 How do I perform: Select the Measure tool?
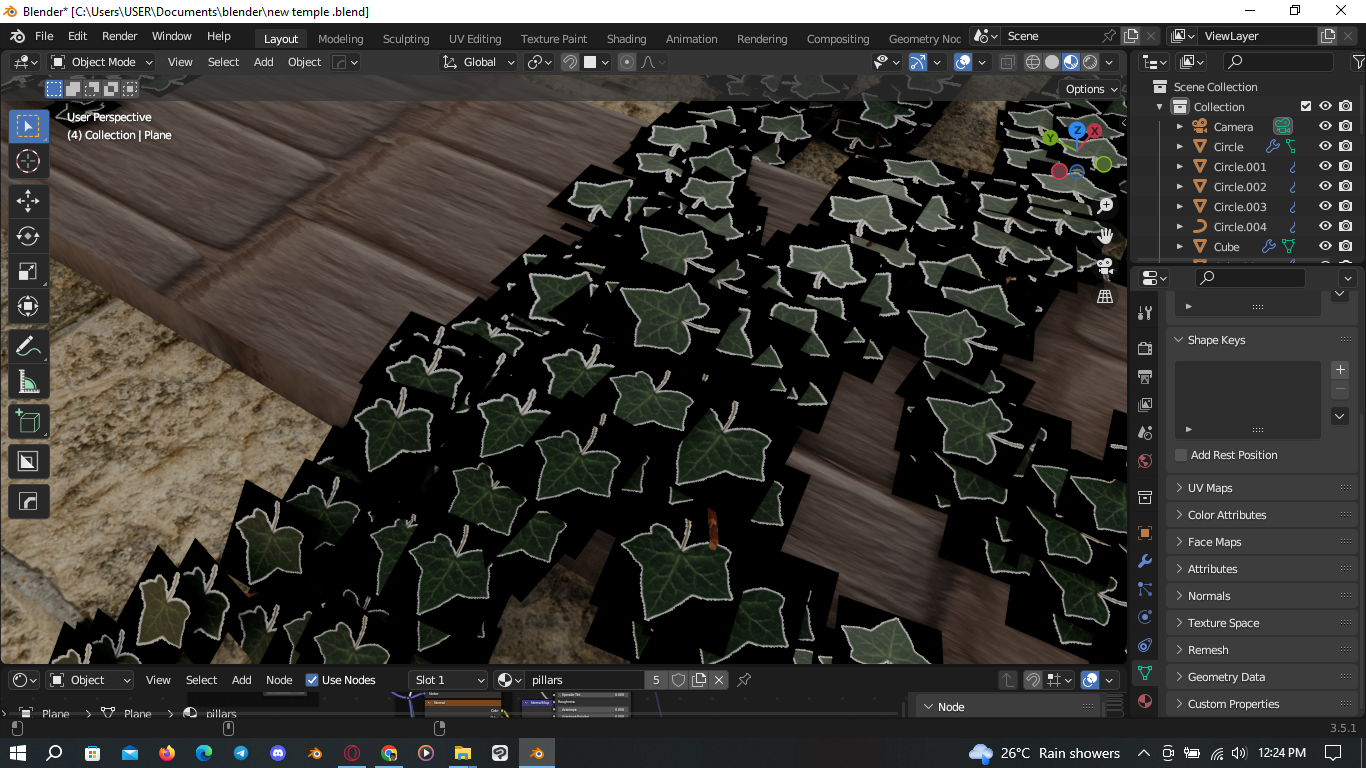(28, 382)
